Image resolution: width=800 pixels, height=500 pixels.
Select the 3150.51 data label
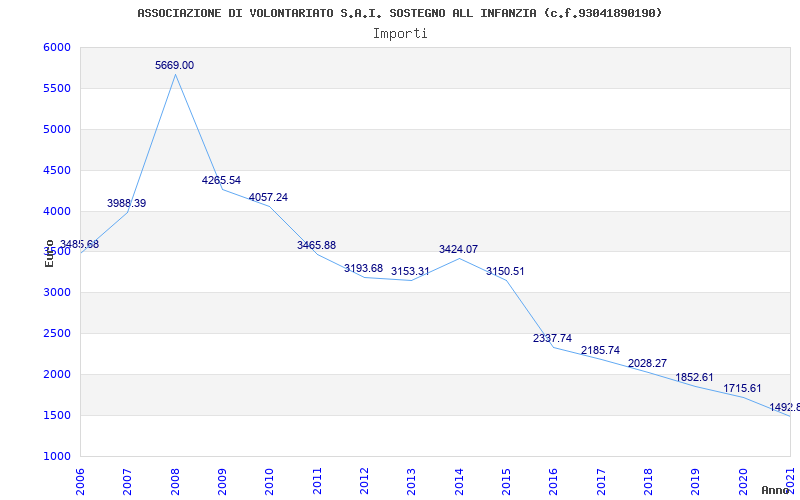click(x=505, y=271)
